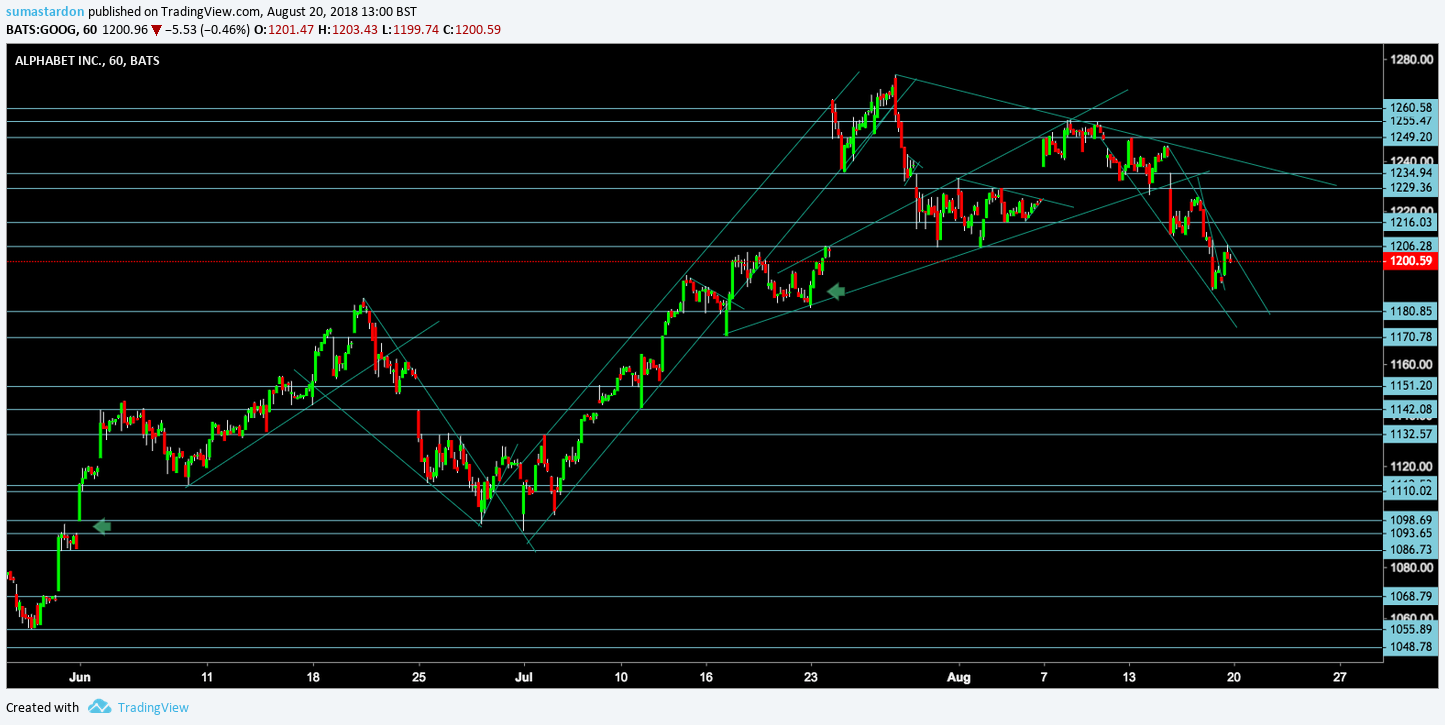This screenshot has width=1445, height=725.
Task: Click the 1216.03 price level label
Action: point(1411,222)
